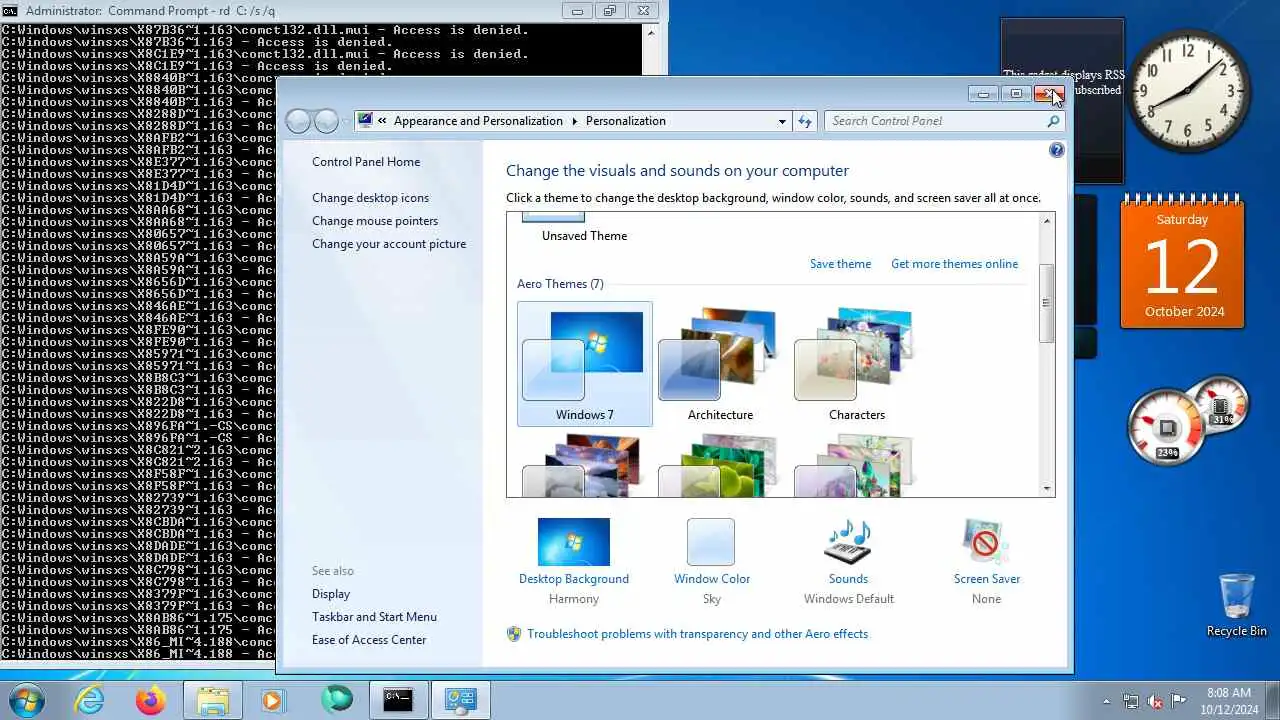
Task: Launch Firefox from the taskbar
Action: pos(151,700)
